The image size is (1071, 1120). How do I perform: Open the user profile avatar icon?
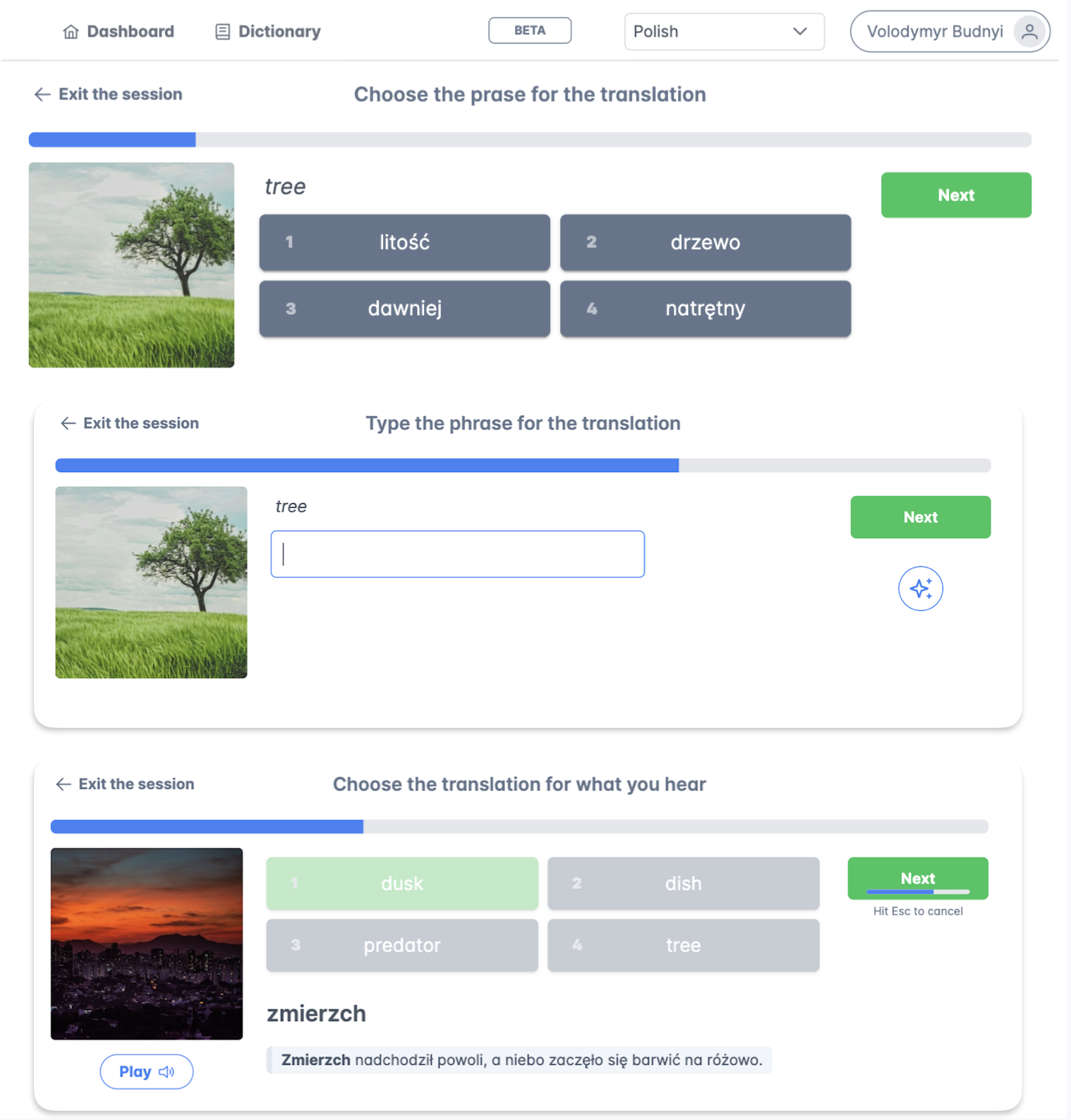tap(1029, 31)
